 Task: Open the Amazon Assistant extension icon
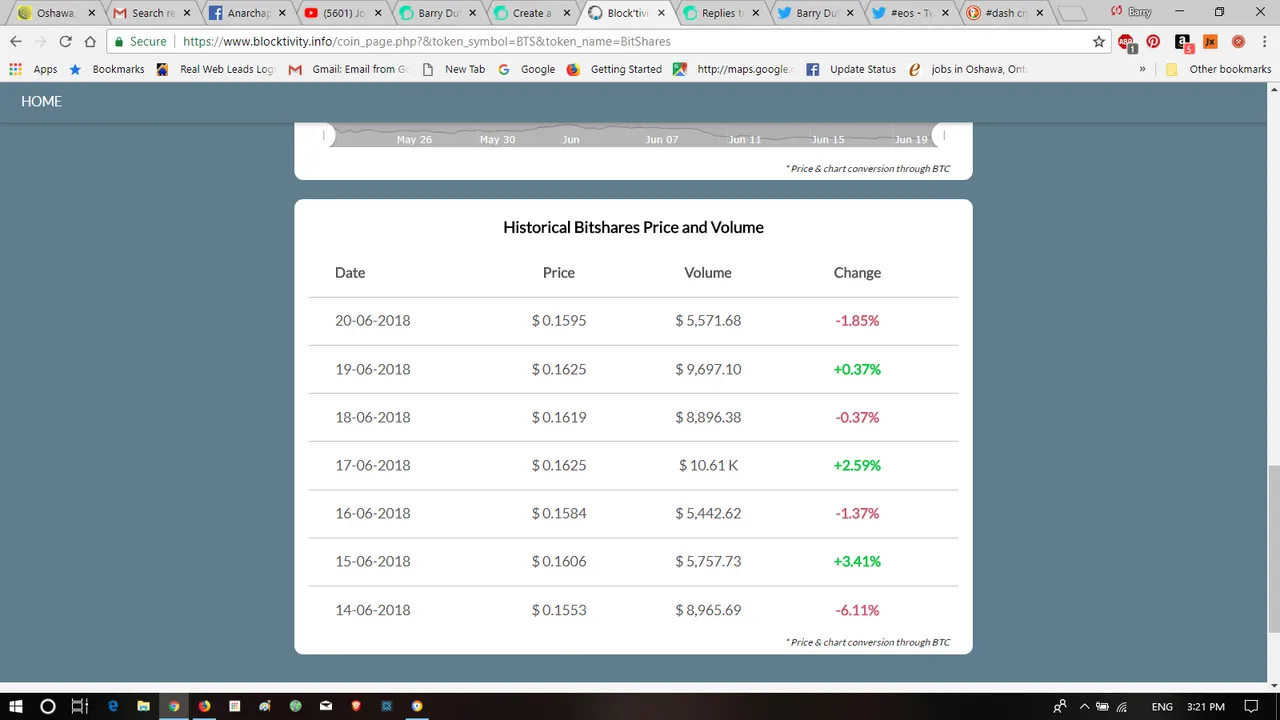point(1183,42)
